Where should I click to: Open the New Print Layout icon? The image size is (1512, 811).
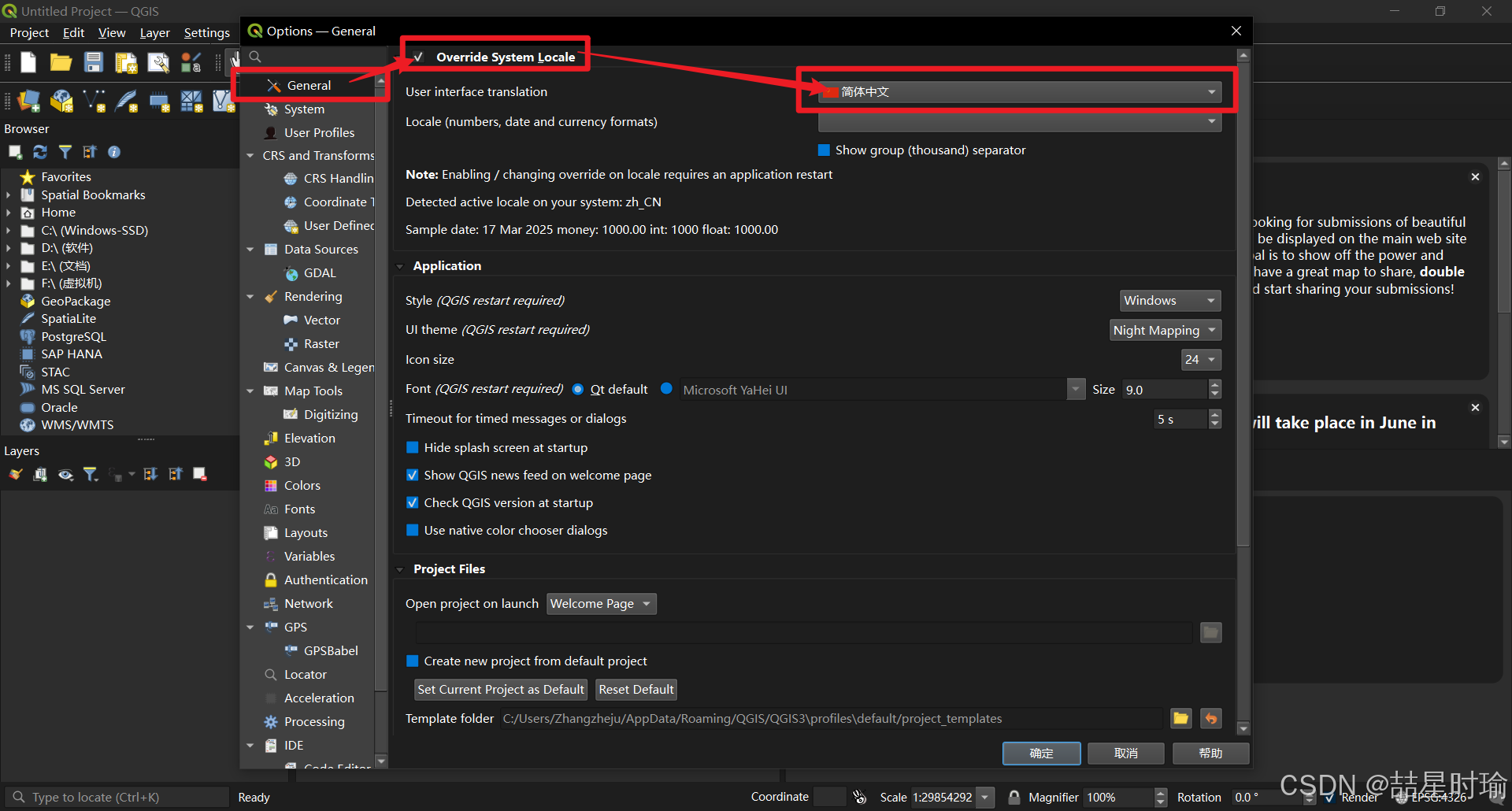pyautogui.click(x=126, y=62)
